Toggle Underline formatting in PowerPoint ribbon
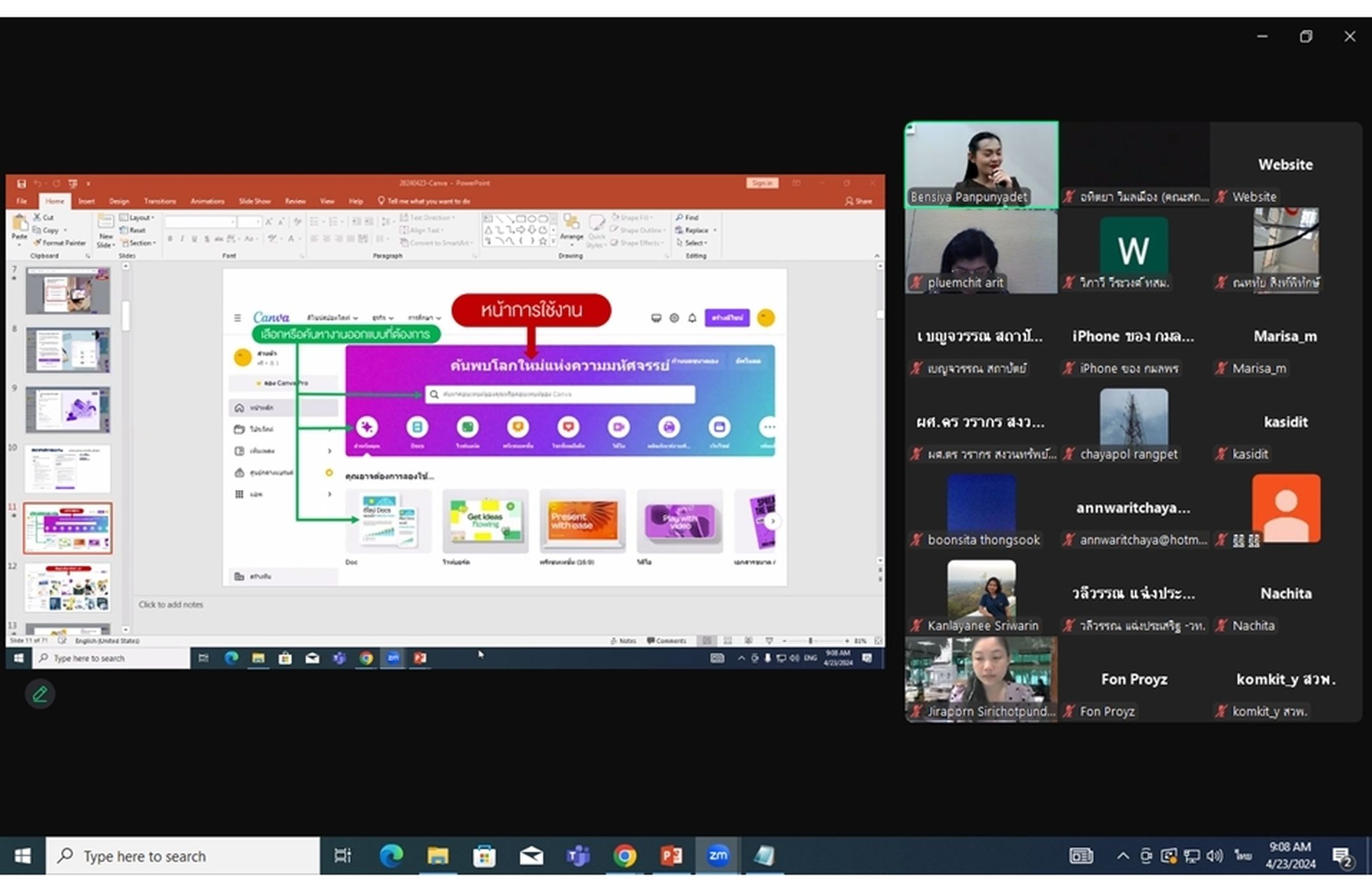 (194, 238)
